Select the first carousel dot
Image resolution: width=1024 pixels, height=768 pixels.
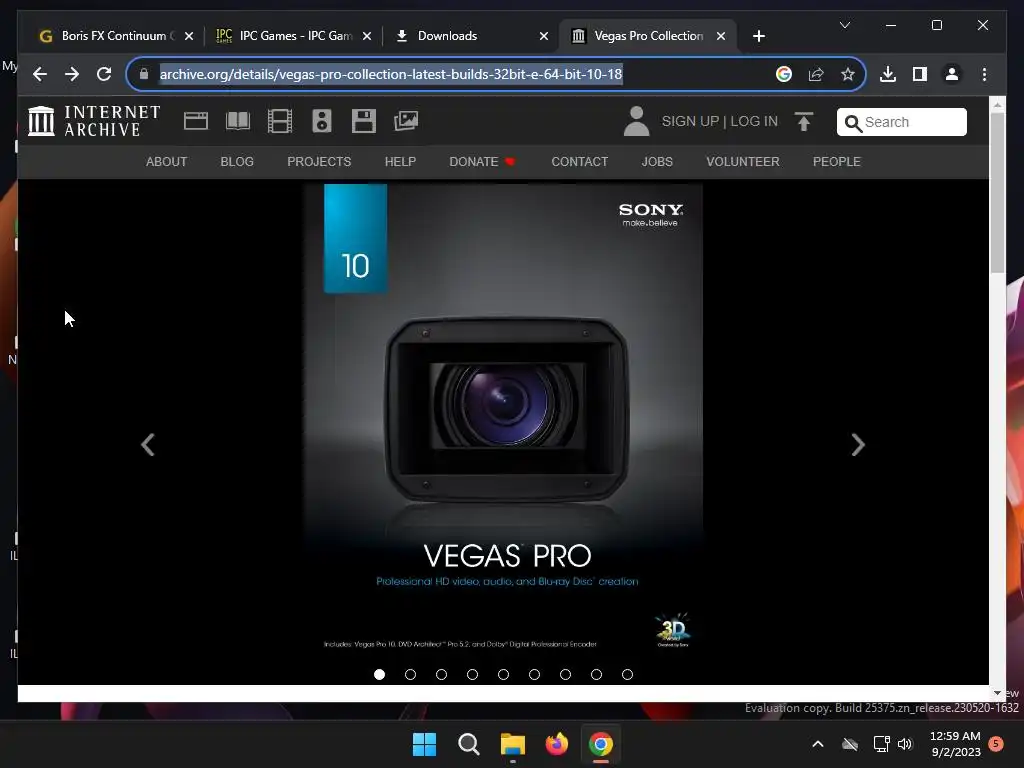(x=379, y=675)
